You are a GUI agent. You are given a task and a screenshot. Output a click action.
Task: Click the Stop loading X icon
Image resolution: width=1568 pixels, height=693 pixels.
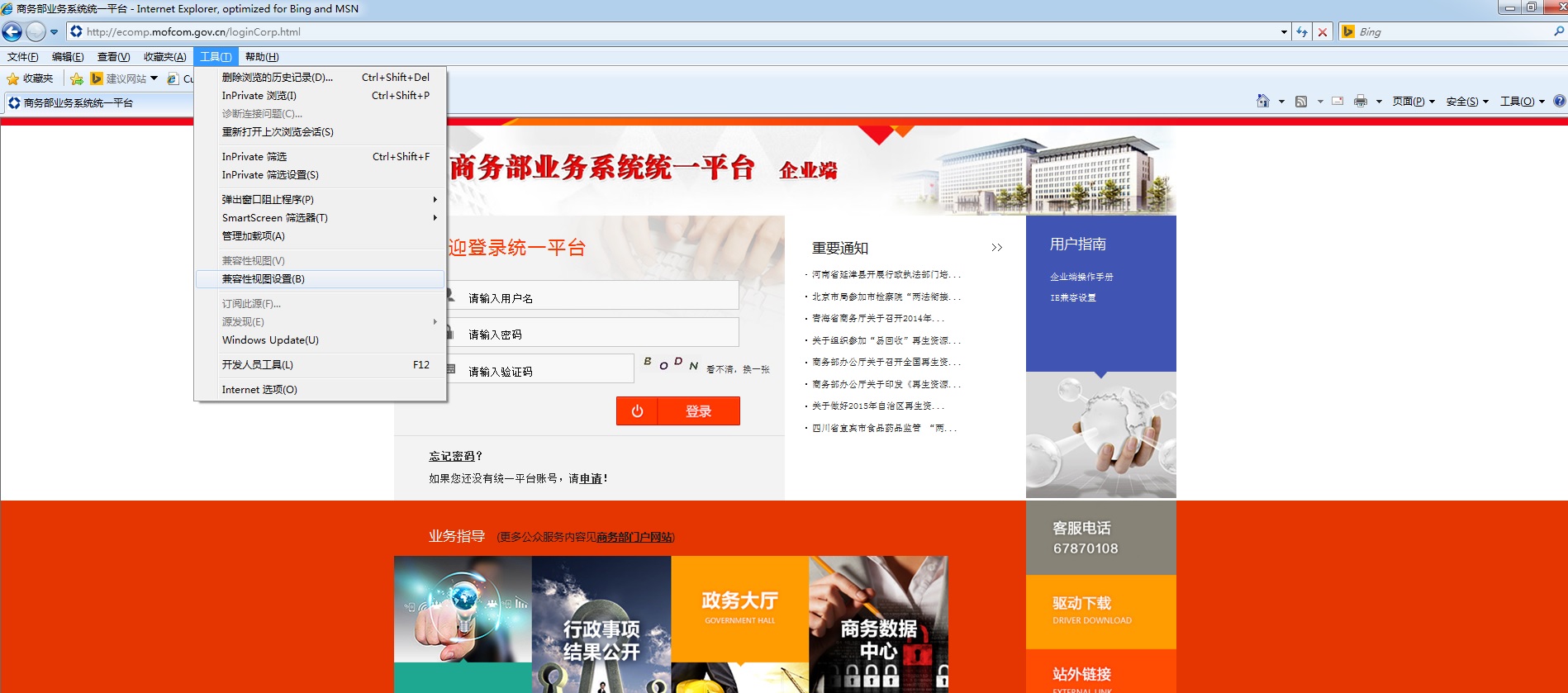click(1323, 32)
